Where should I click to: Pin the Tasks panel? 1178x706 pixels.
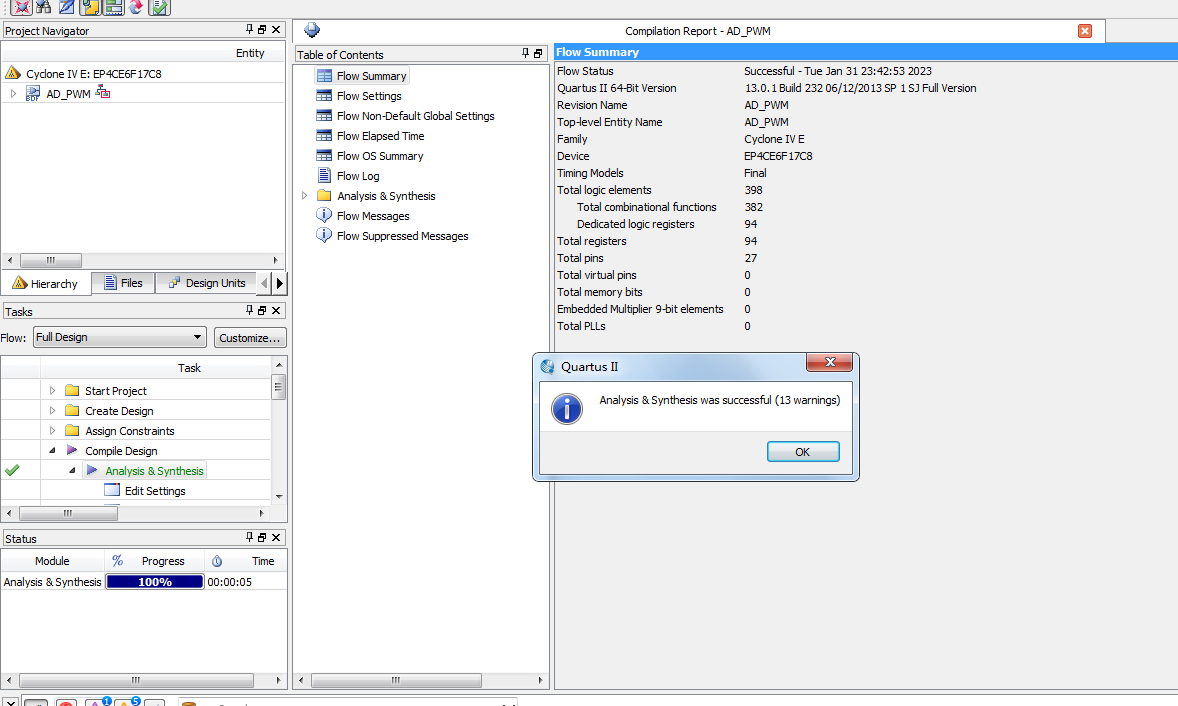249,310
